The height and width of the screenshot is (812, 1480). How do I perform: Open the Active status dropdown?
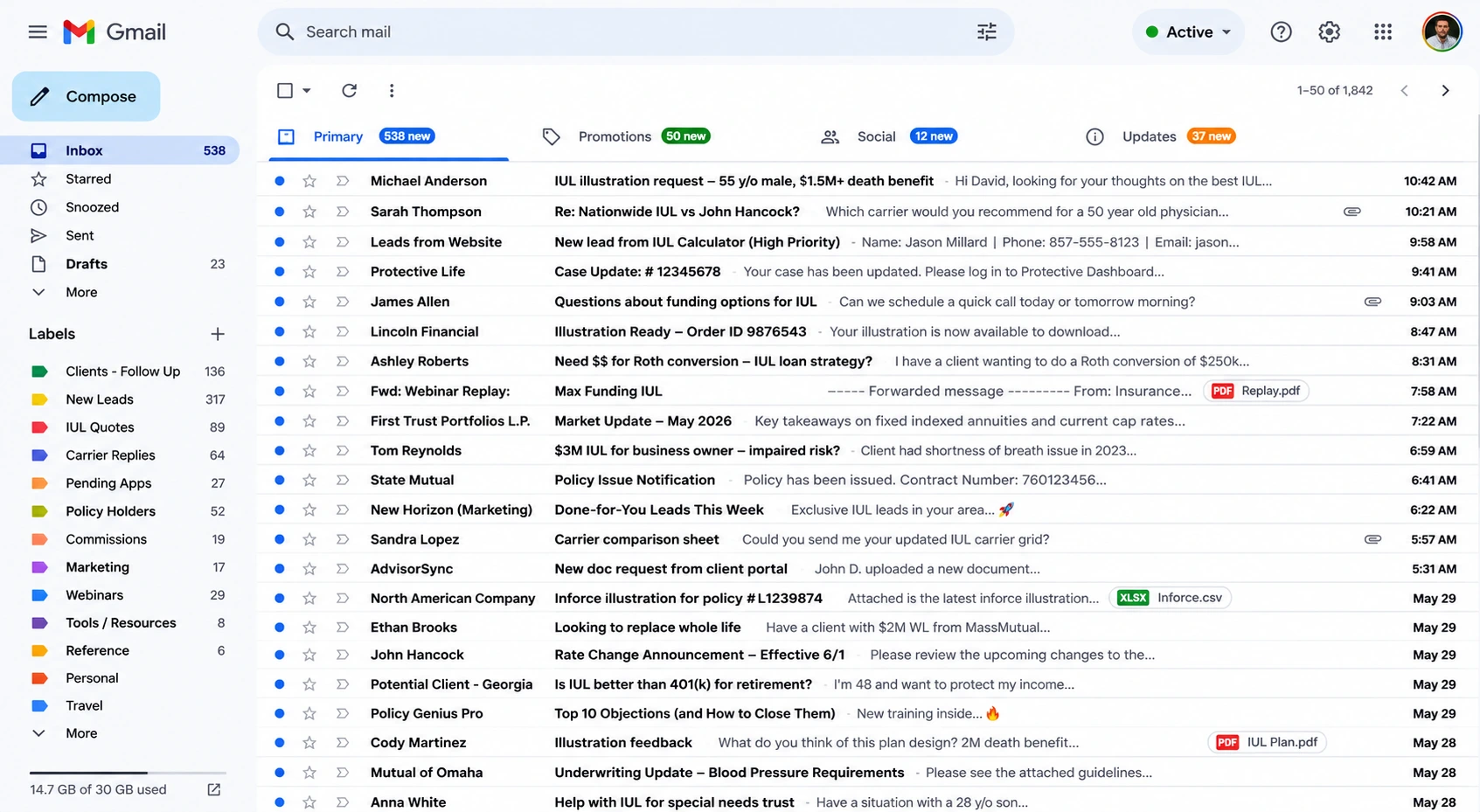pyautogui.click(x=1188, y=32)
